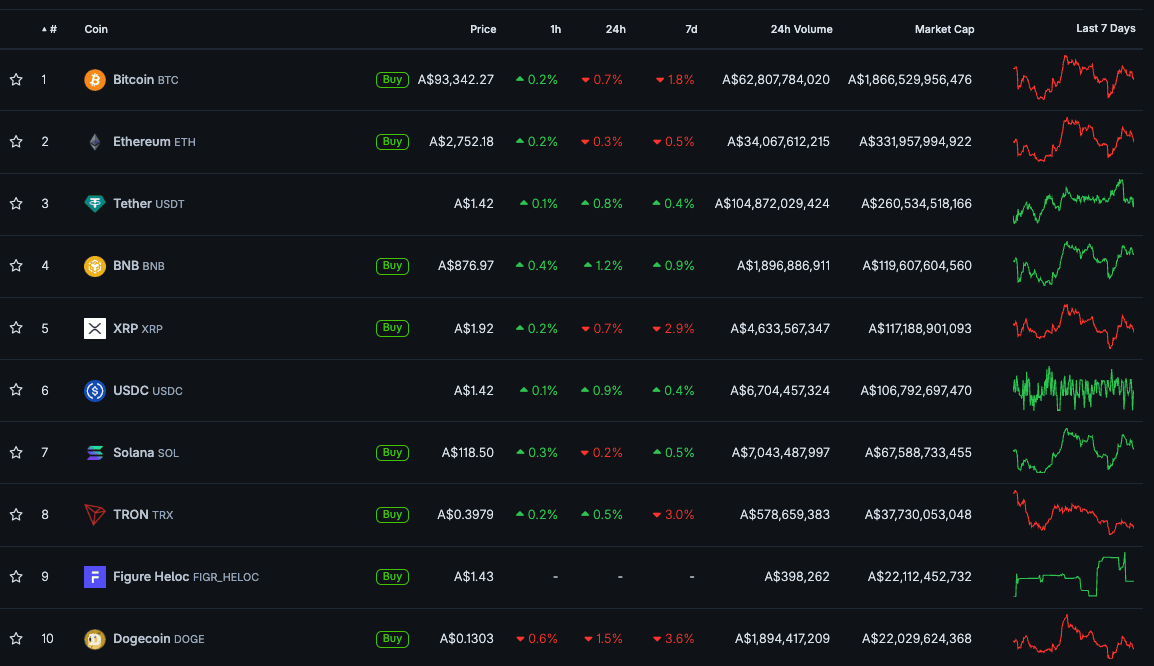Image resolution: width=1154 pixels, height=666 pixels.
Task: Click the TRON logo icon
Action: [95, 515]
